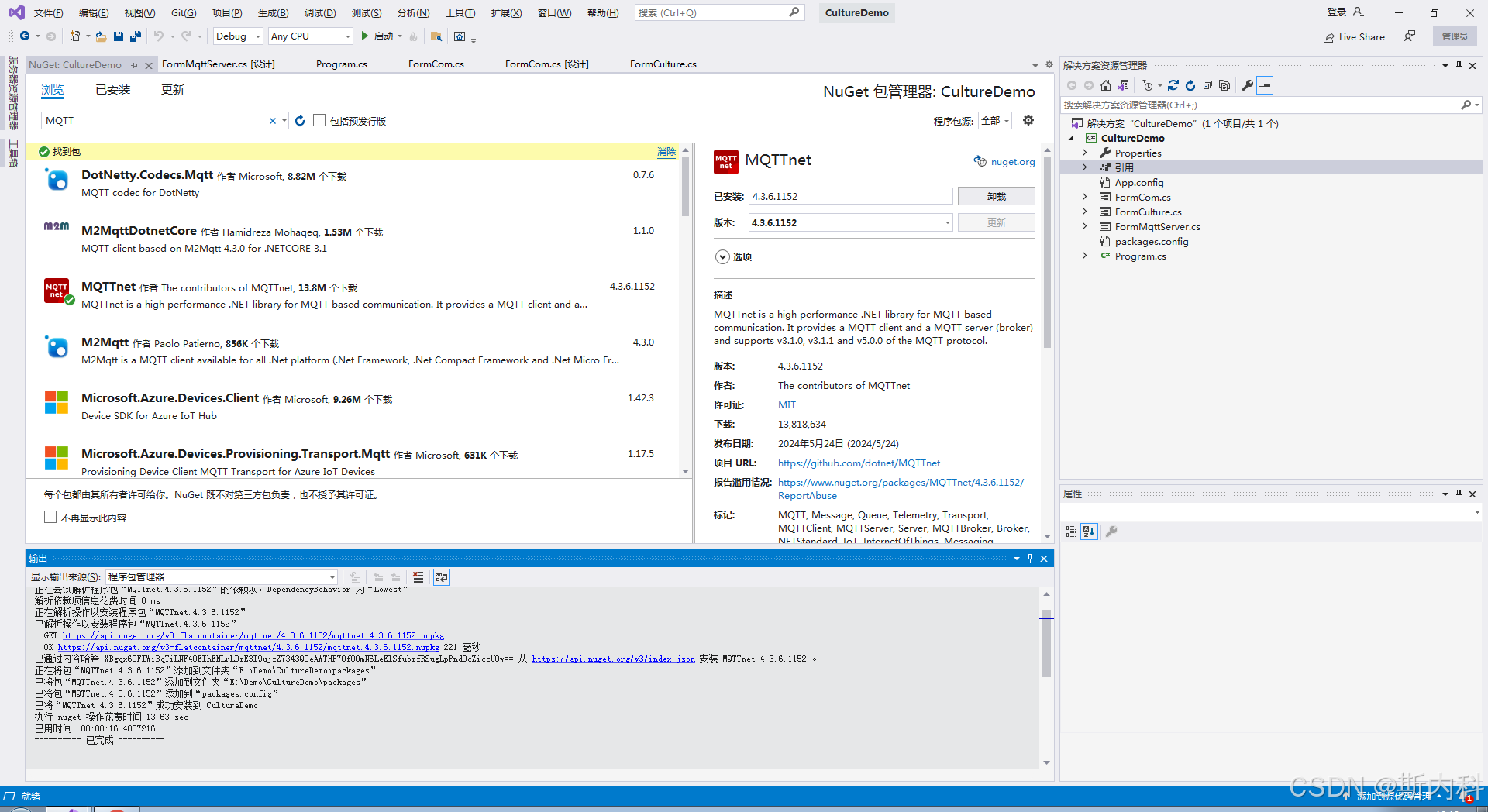Click the Open File folder icon
The width and height of the screenshot is (1488, 812).
tap(101, 36)
